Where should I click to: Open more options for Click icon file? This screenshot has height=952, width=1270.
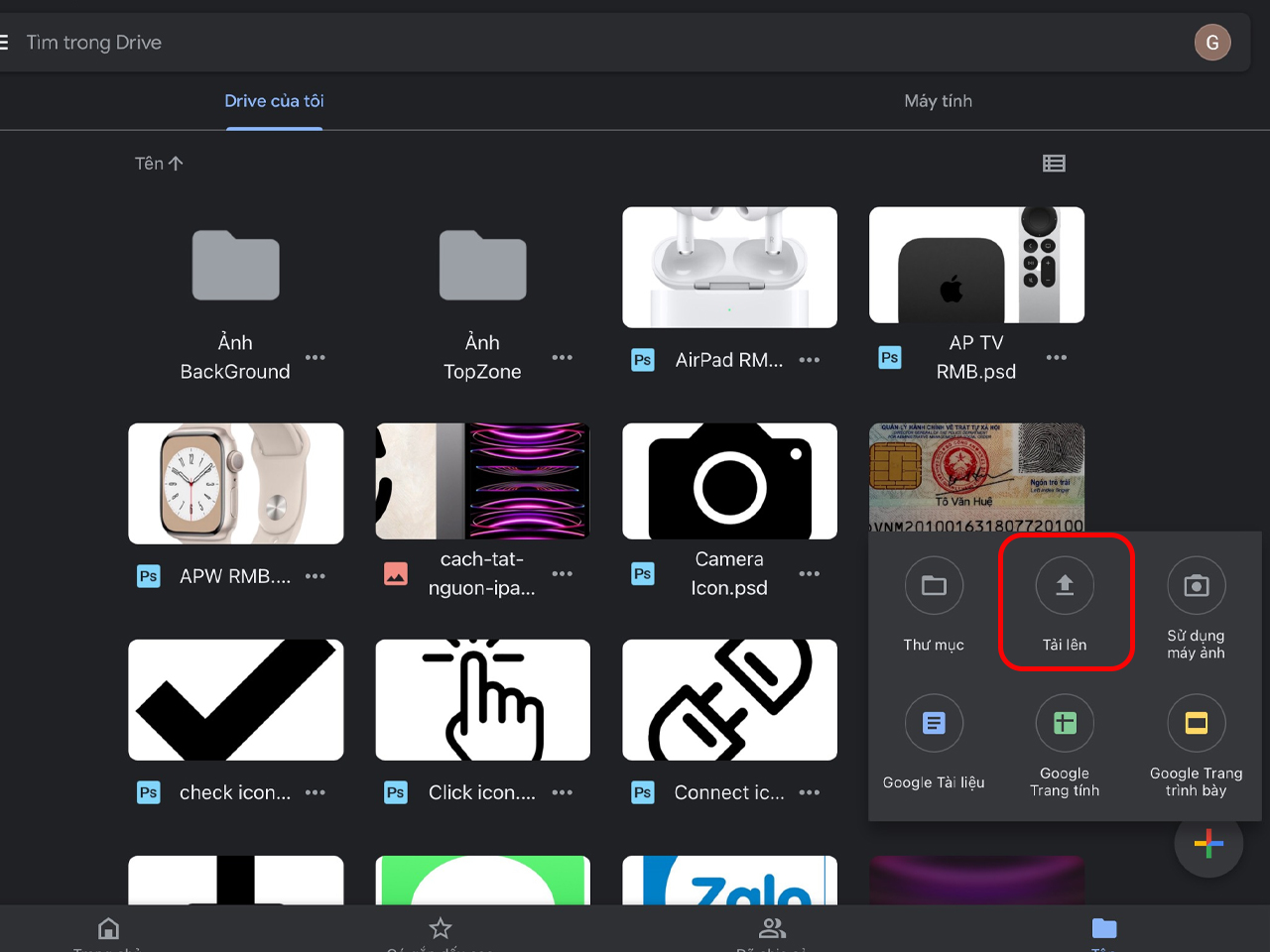point(563,792)
